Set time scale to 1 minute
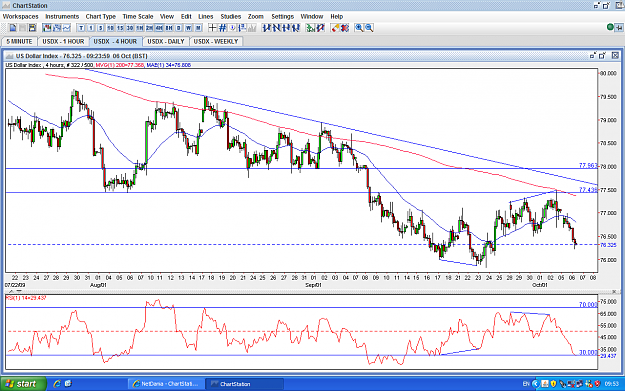This screenshot has width=625, height=391. 91,28
